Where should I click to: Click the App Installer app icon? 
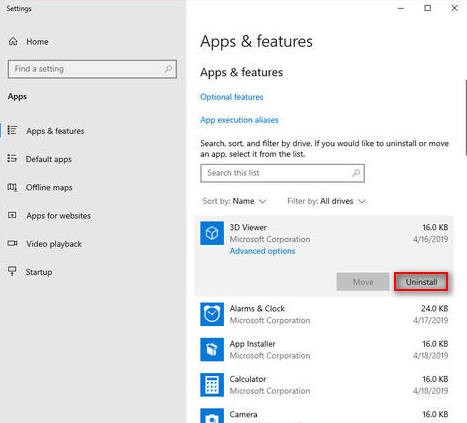[x=212, y=349]
